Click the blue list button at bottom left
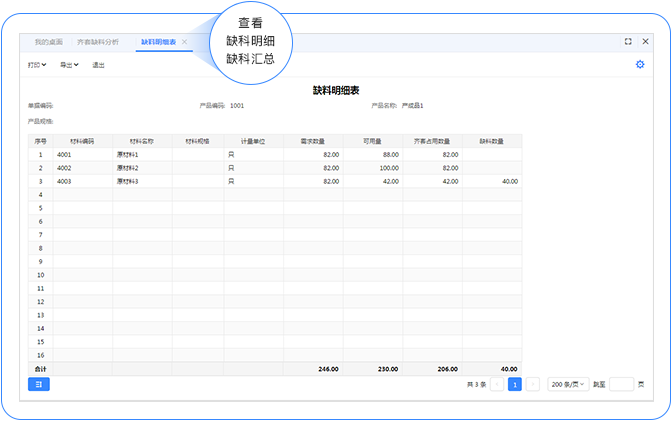The width and height of the screenshot is (672, 421). pos(38,384)
